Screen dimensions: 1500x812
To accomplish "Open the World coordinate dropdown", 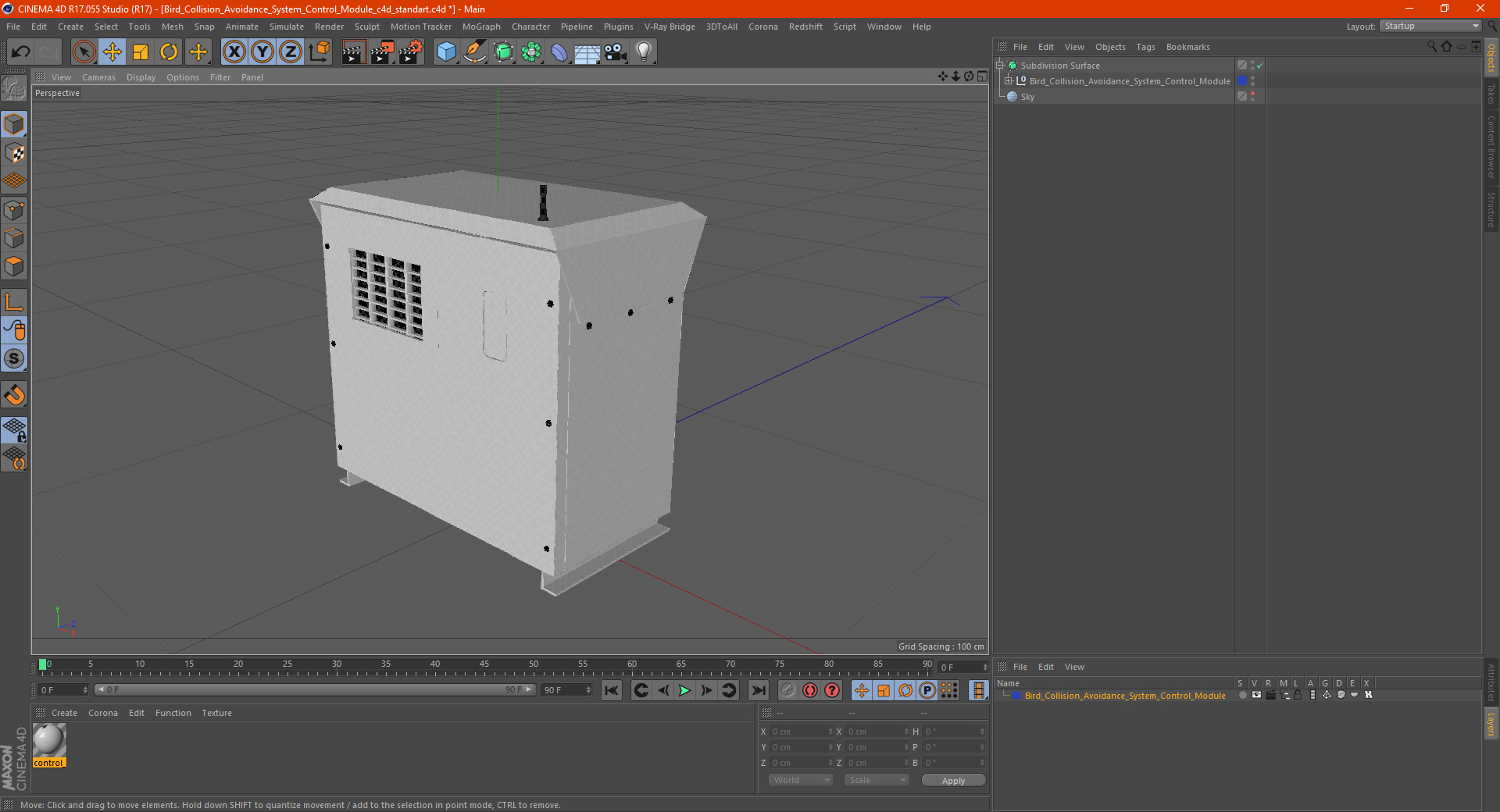I will [x=801, y=780].
